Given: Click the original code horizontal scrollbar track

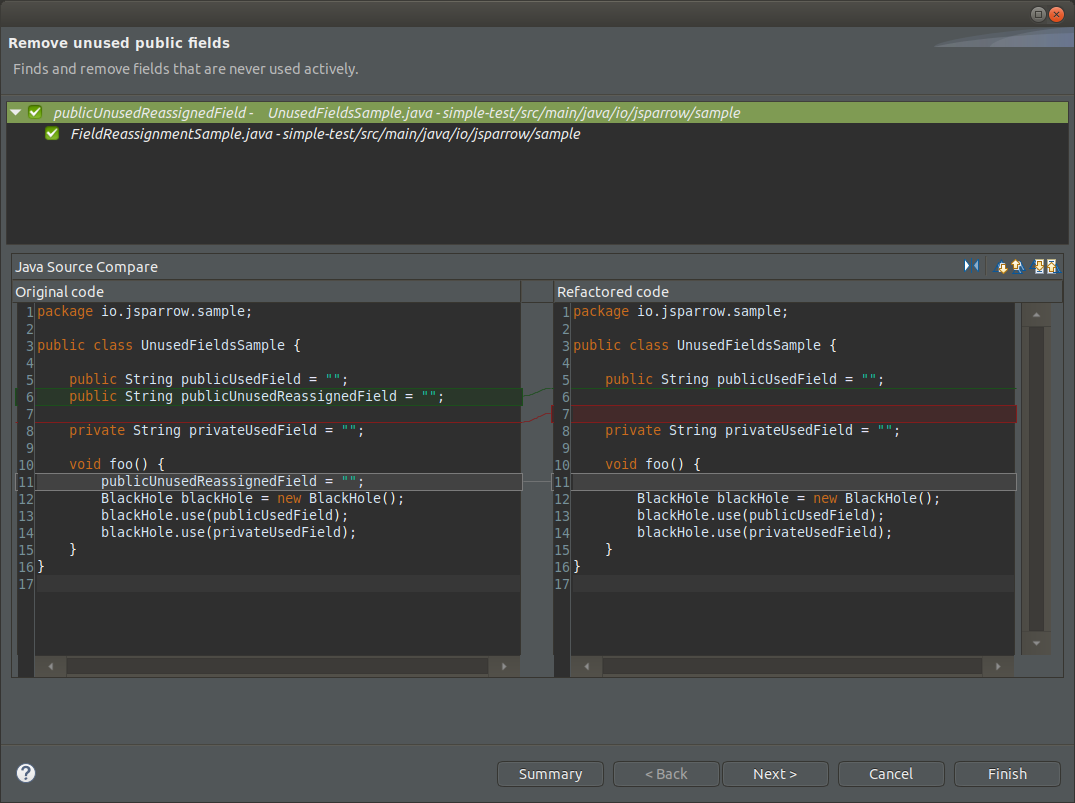Looking at the screenshot, I should pyautogui.click(x=277, y=666).
